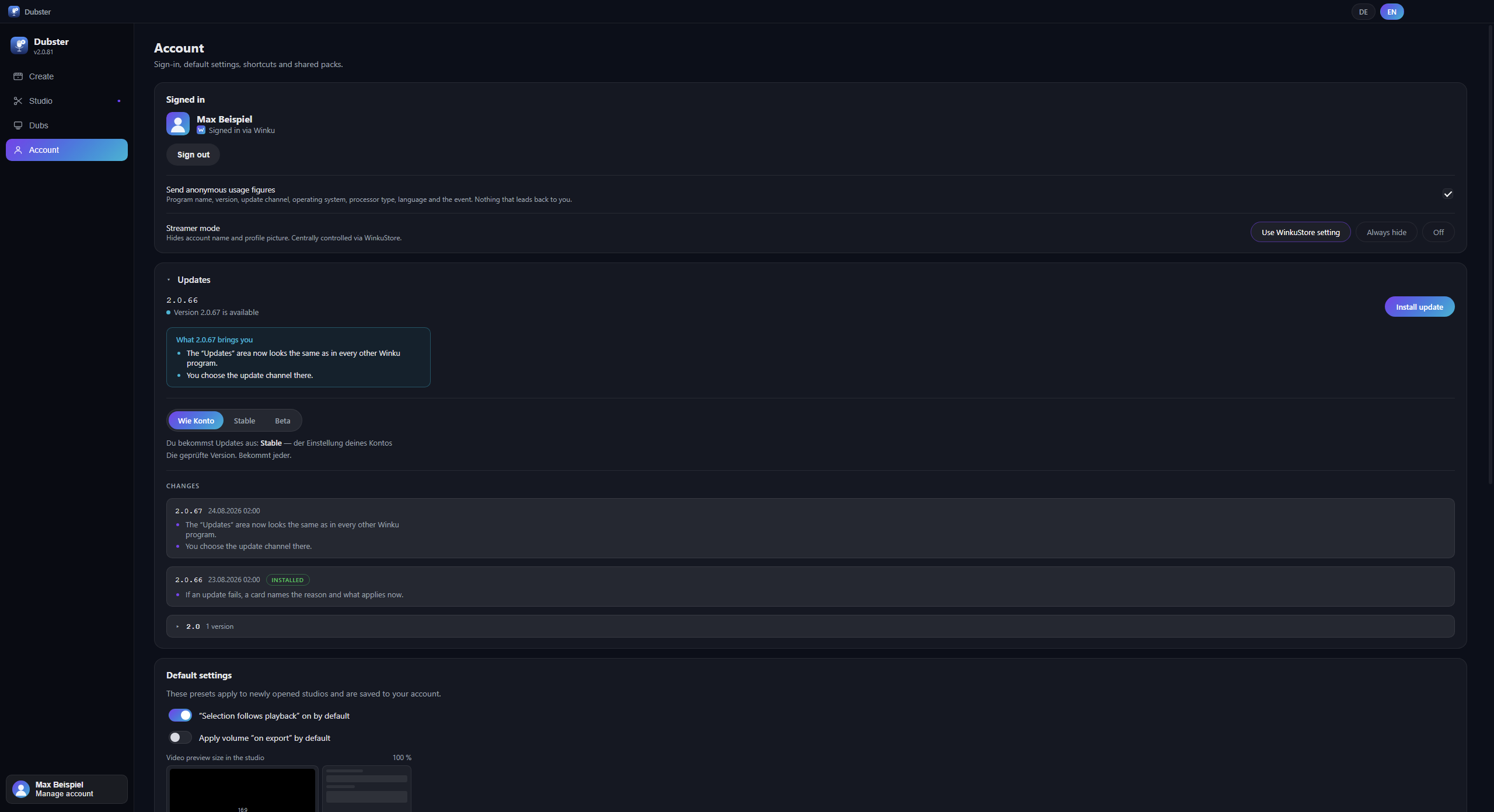Screen dimensions: 1494x812
Task: Open Studio via scissors icon
Action: [x=18, y=101]
